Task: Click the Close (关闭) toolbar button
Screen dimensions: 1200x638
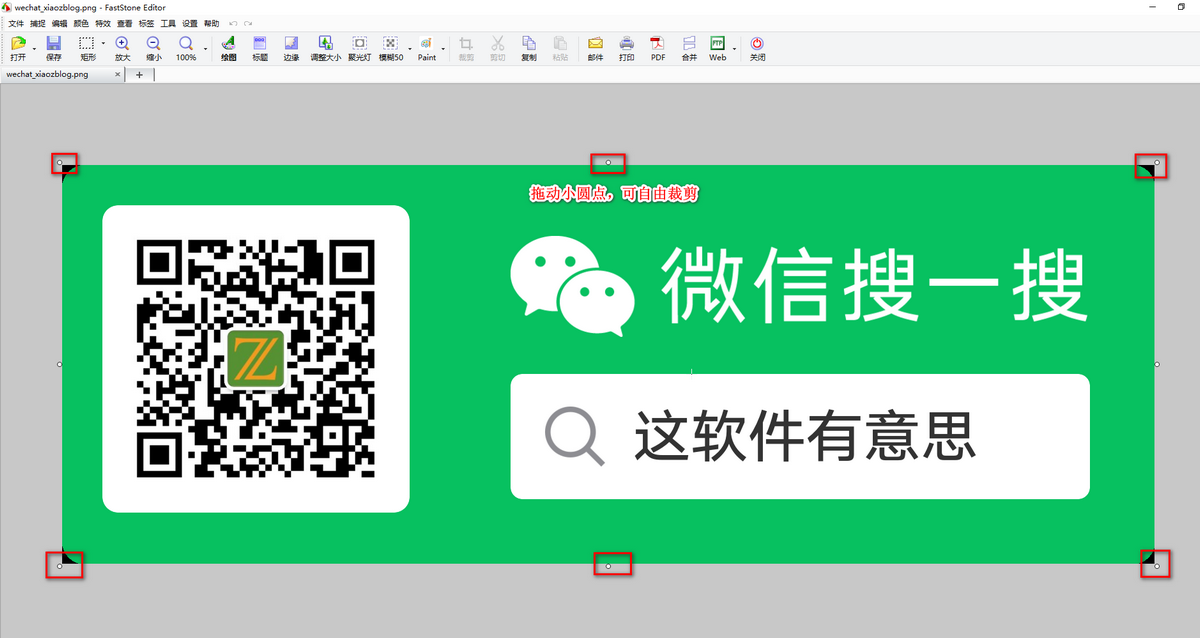Action: (x=757, y=47)
